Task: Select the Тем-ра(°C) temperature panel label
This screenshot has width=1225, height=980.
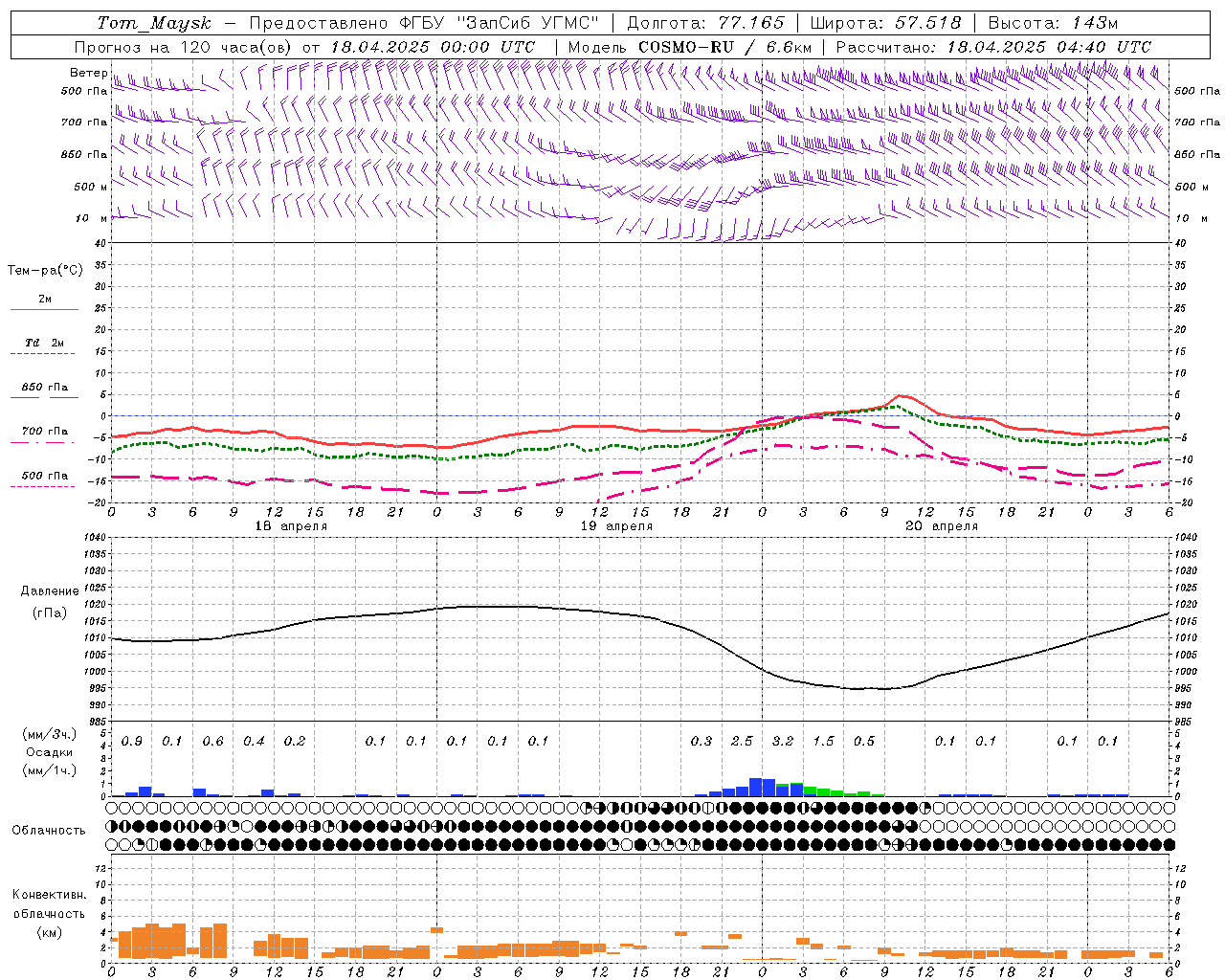Action: click(x=45, y=271)
